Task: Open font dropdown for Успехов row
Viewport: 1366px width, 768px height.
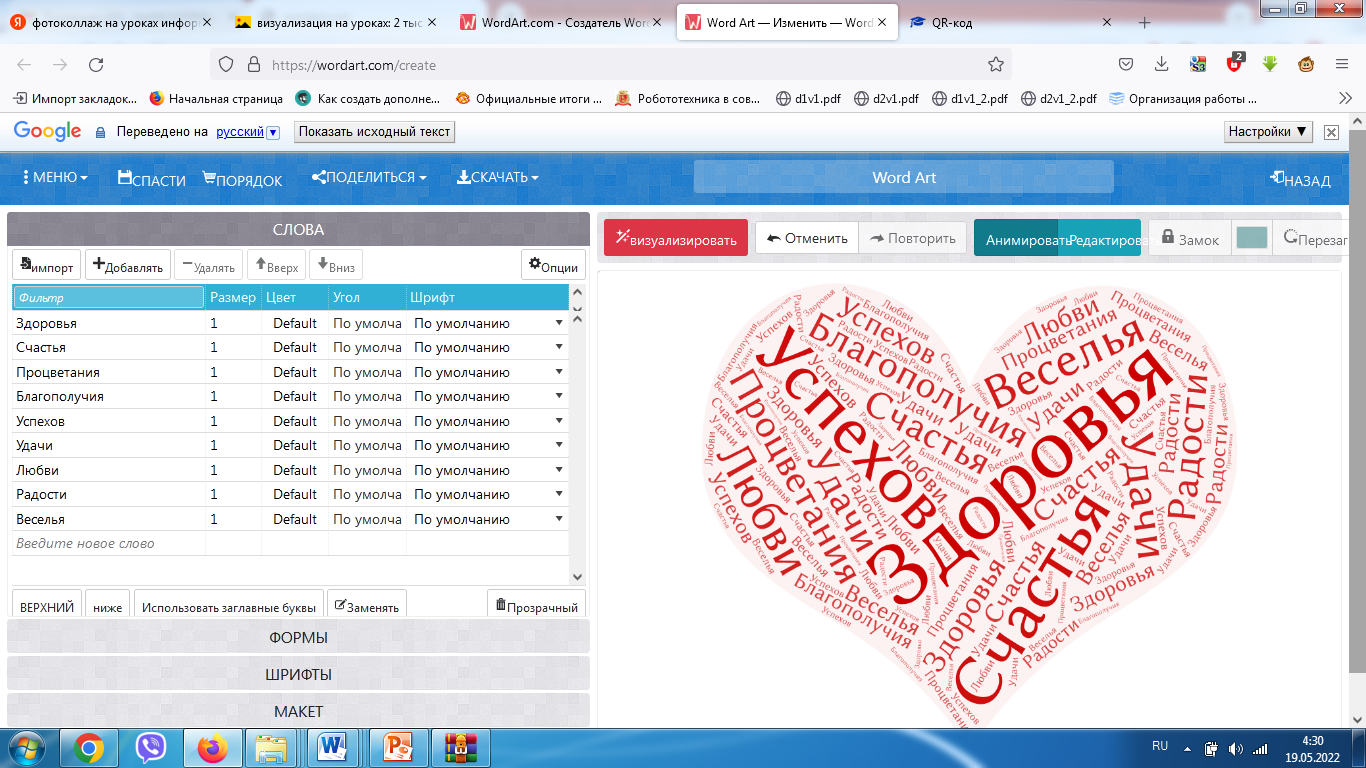Action: tap(559, 421)
